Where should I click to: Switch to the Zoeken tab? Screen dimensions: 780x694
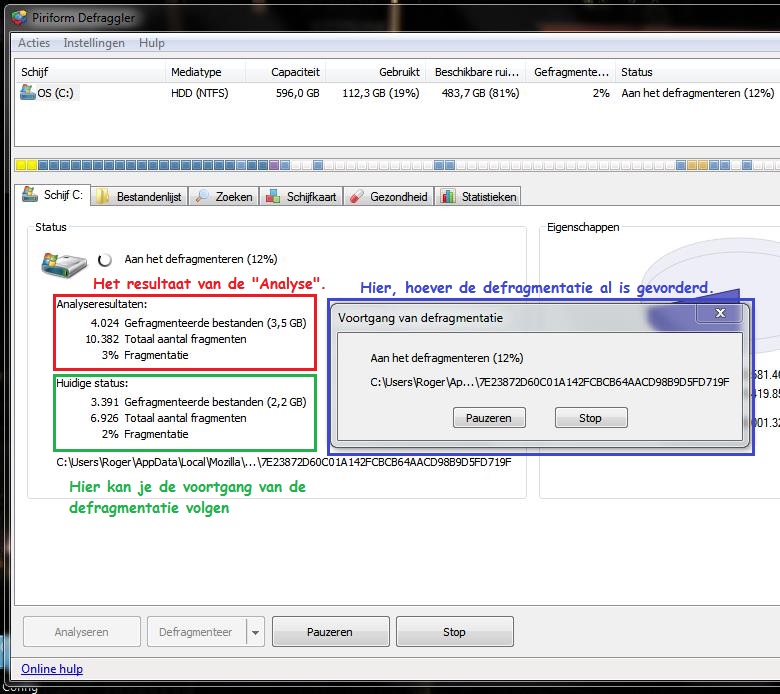224,197
